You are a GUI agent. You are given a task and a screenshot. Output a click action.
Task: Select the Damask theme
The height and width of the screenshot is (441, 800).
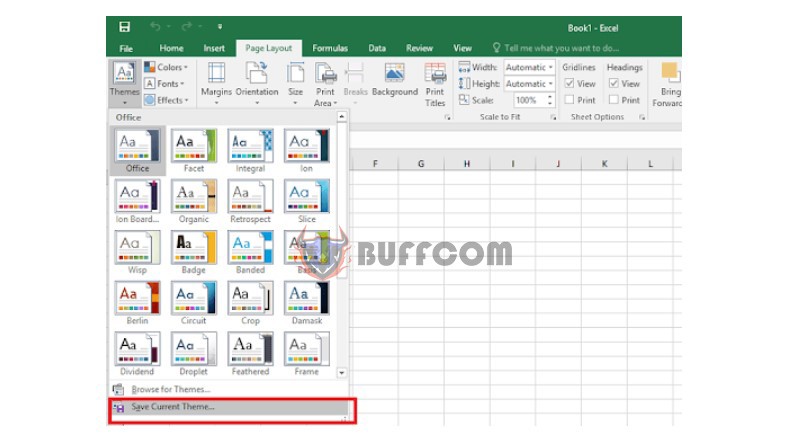307,303
